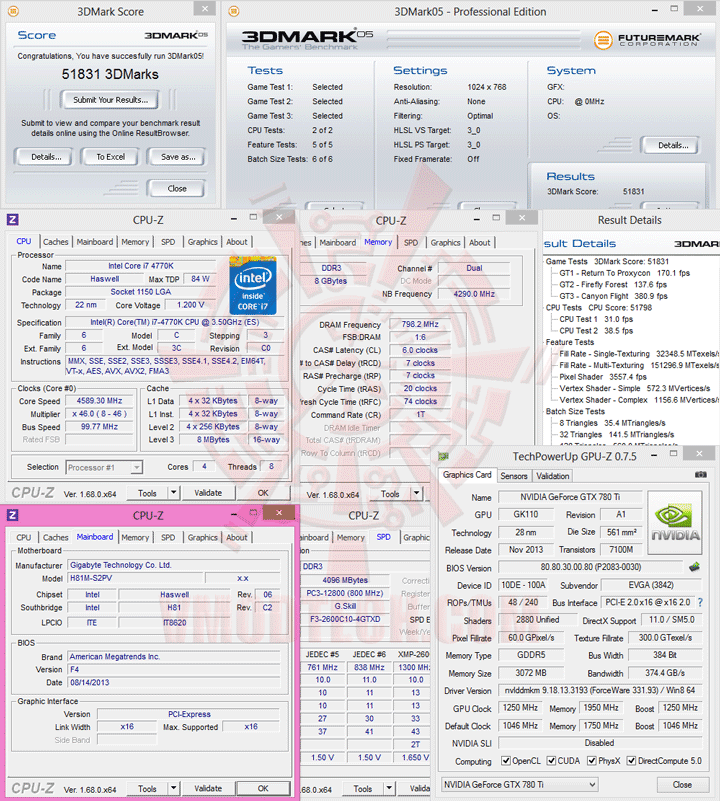Click the BIOS Version field in GPU-Z

pos(591,567)
